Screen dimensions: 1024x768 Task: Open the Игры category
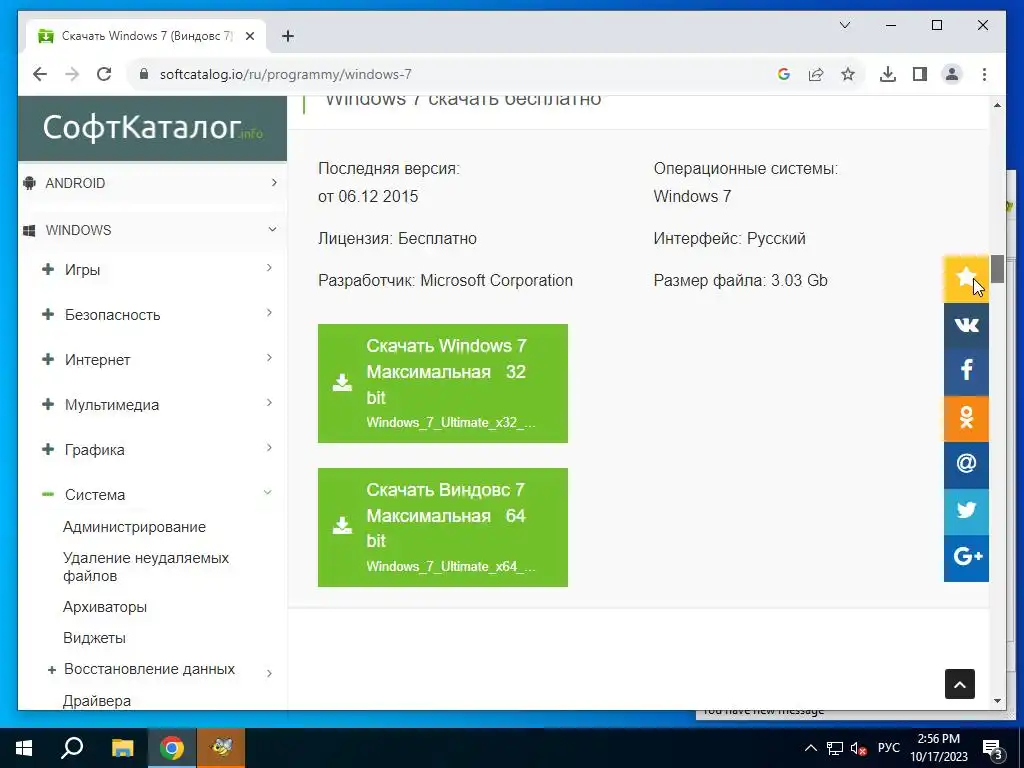(82, 270)
